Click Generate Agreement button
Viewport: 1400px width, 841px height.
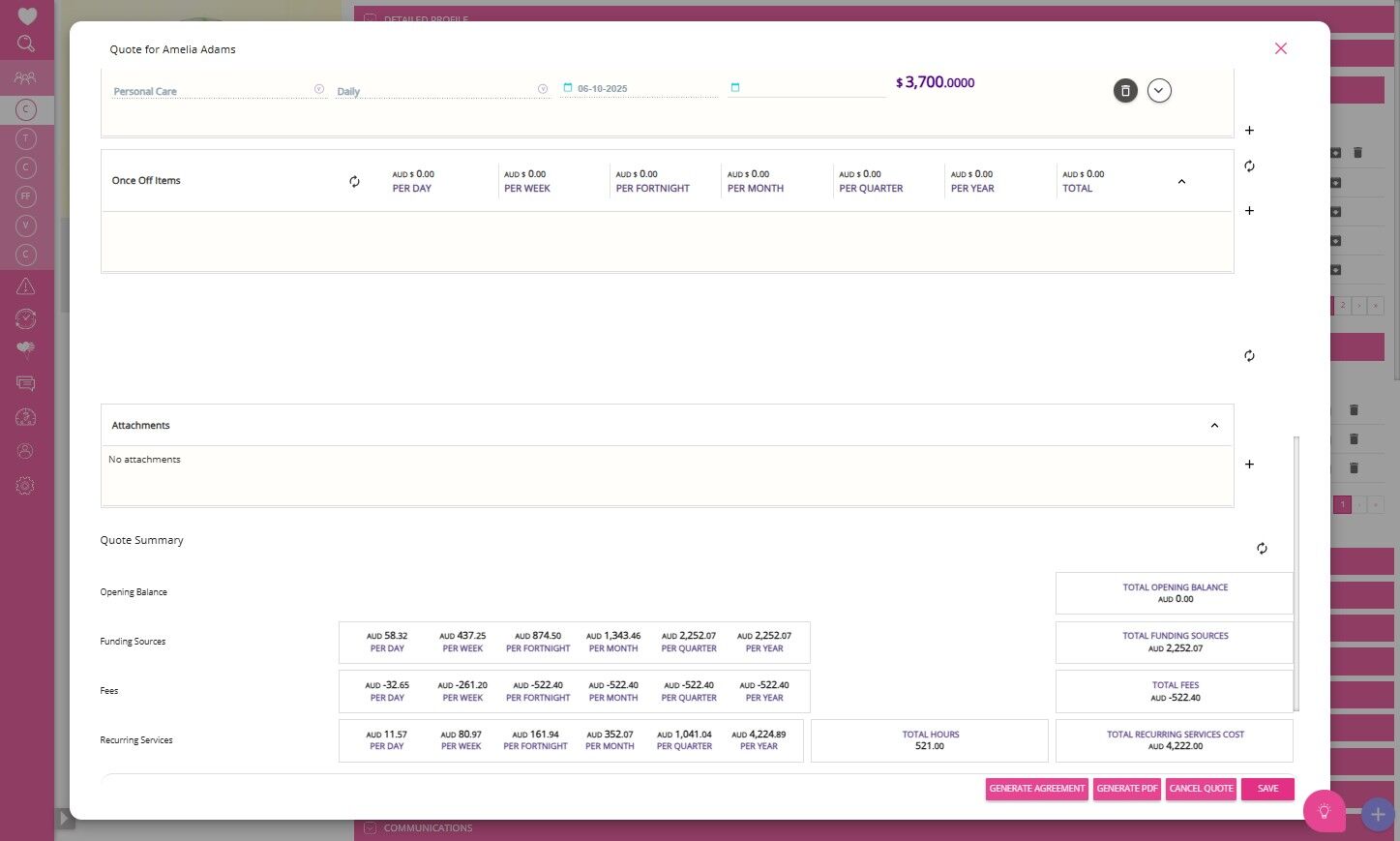1037,789
